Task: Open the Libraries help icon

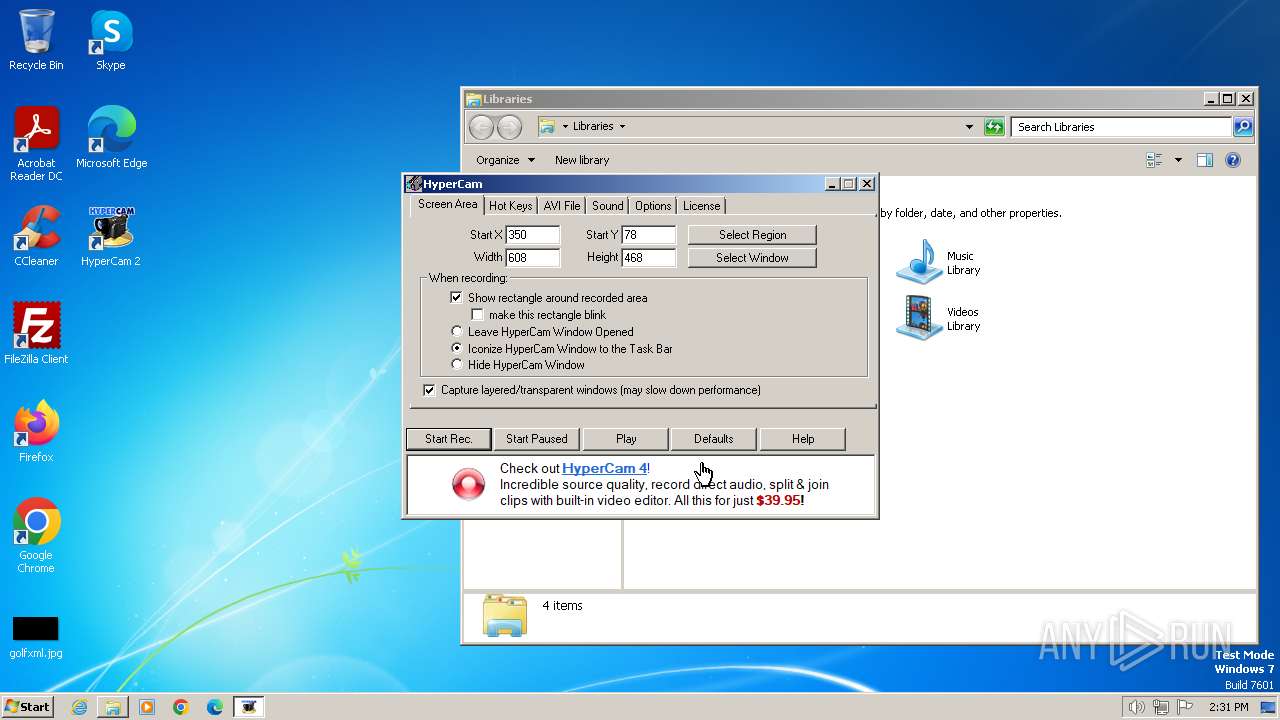Action: (x=1233, y=160)
